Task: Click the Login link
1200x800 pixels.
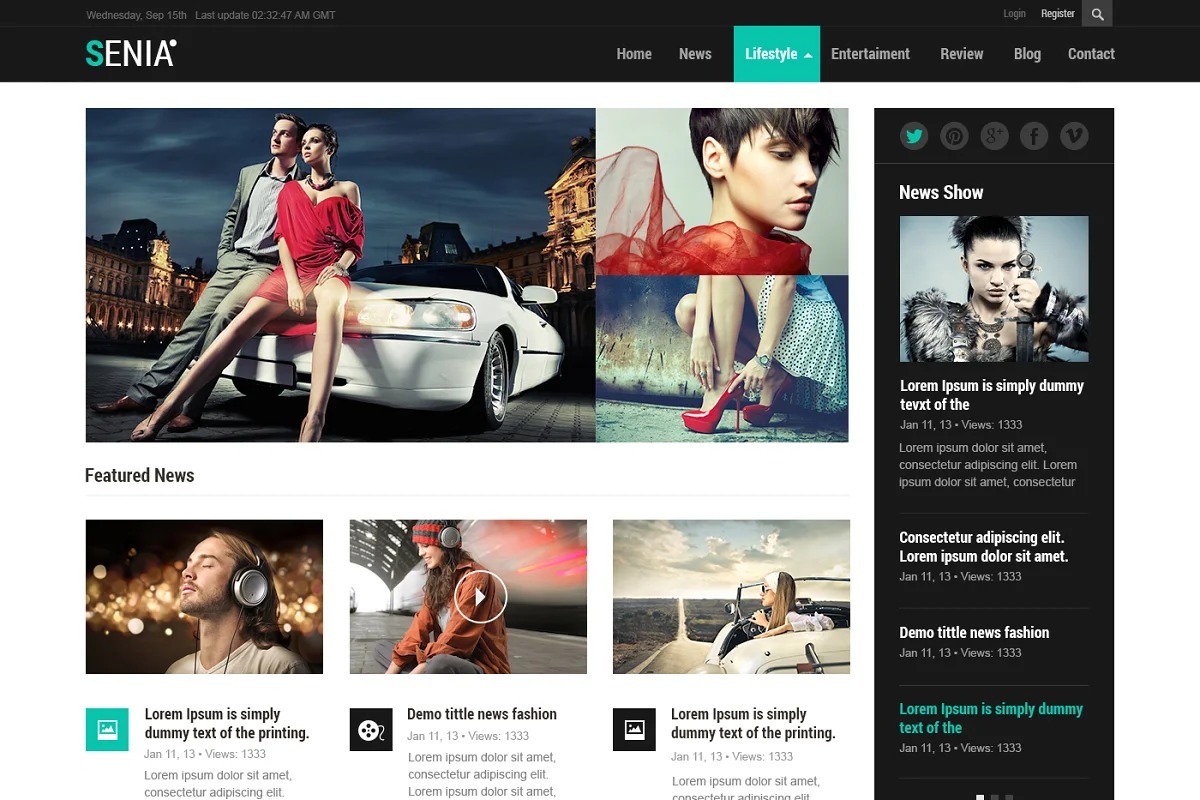Action: (x=1014, y=14)
